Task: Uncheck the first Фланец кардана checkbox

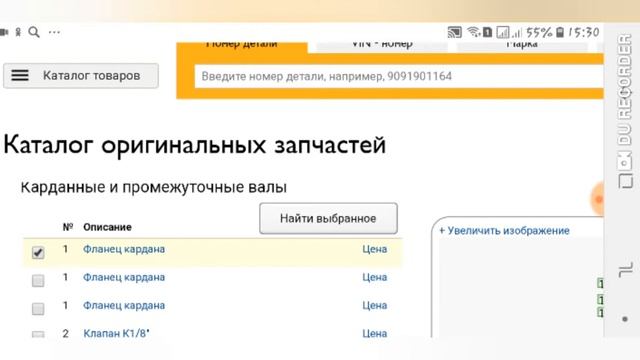Action: click(x=38, y=253)
